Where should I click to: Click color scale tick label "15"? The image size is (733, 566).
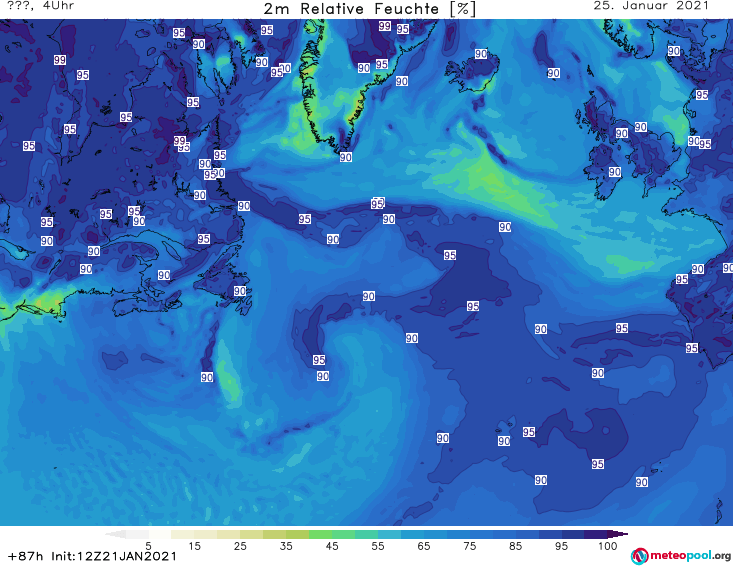click(194, 546)
